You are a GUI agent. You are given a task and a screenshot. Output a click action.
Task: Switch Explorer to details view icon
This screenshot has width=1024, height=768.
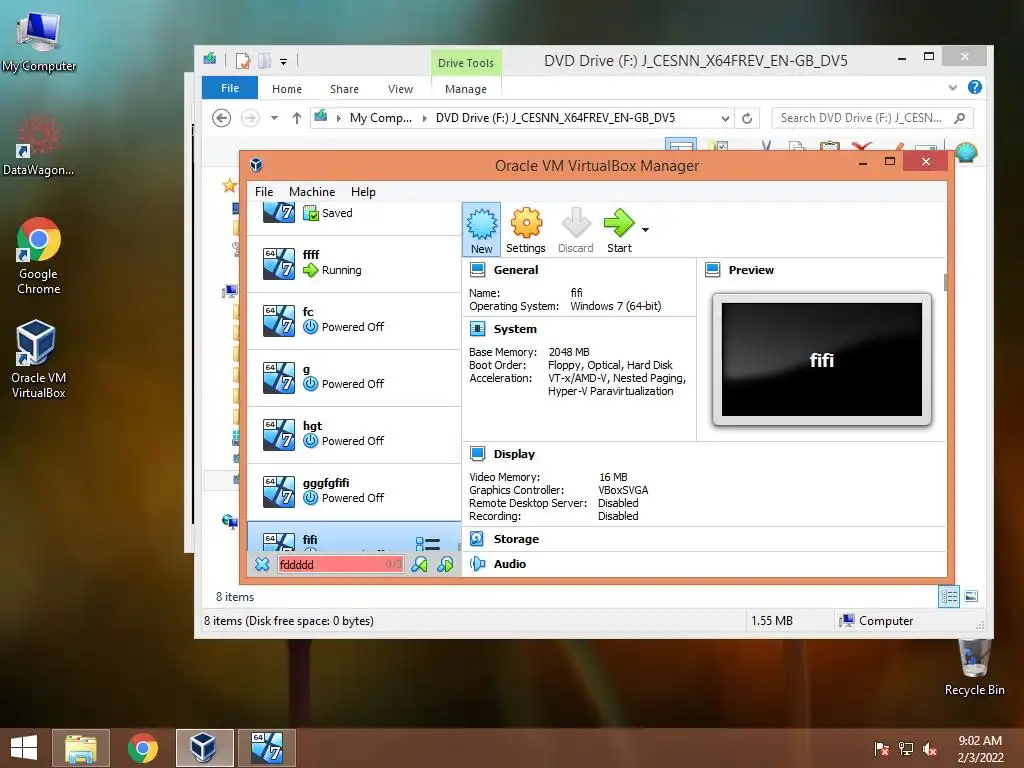[x=949, y=596]
